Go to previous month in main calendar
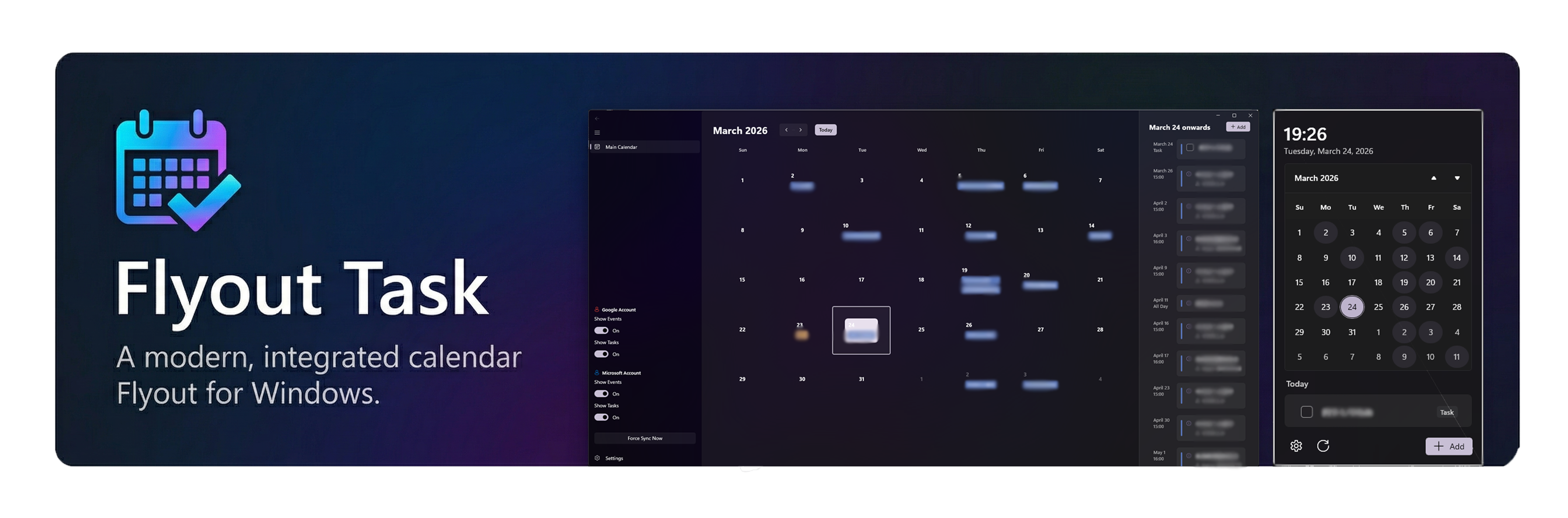The height and width of the screenshot is (518, 1568). [787, 129]
